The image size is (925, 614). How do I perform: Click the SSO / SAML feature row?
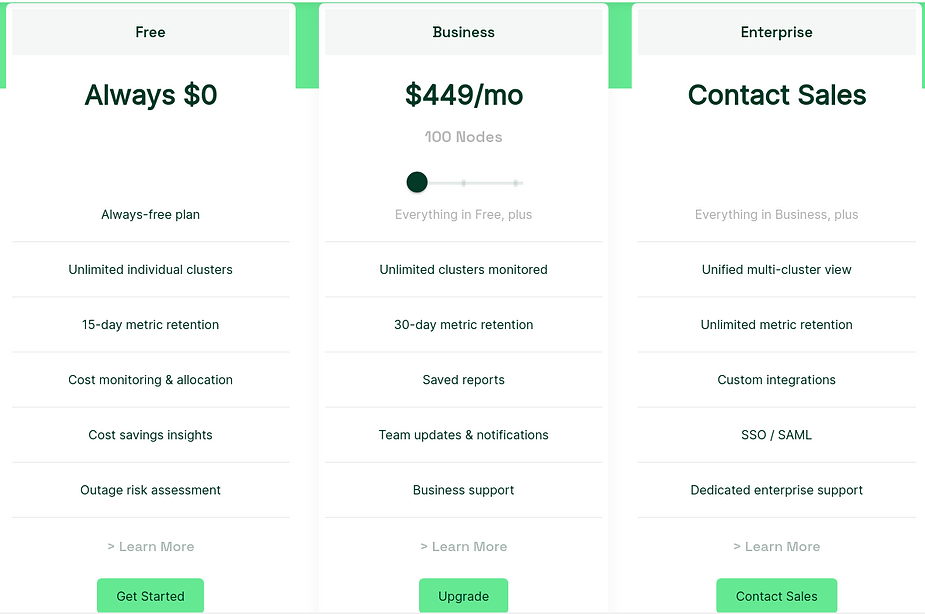pos(776,435)
